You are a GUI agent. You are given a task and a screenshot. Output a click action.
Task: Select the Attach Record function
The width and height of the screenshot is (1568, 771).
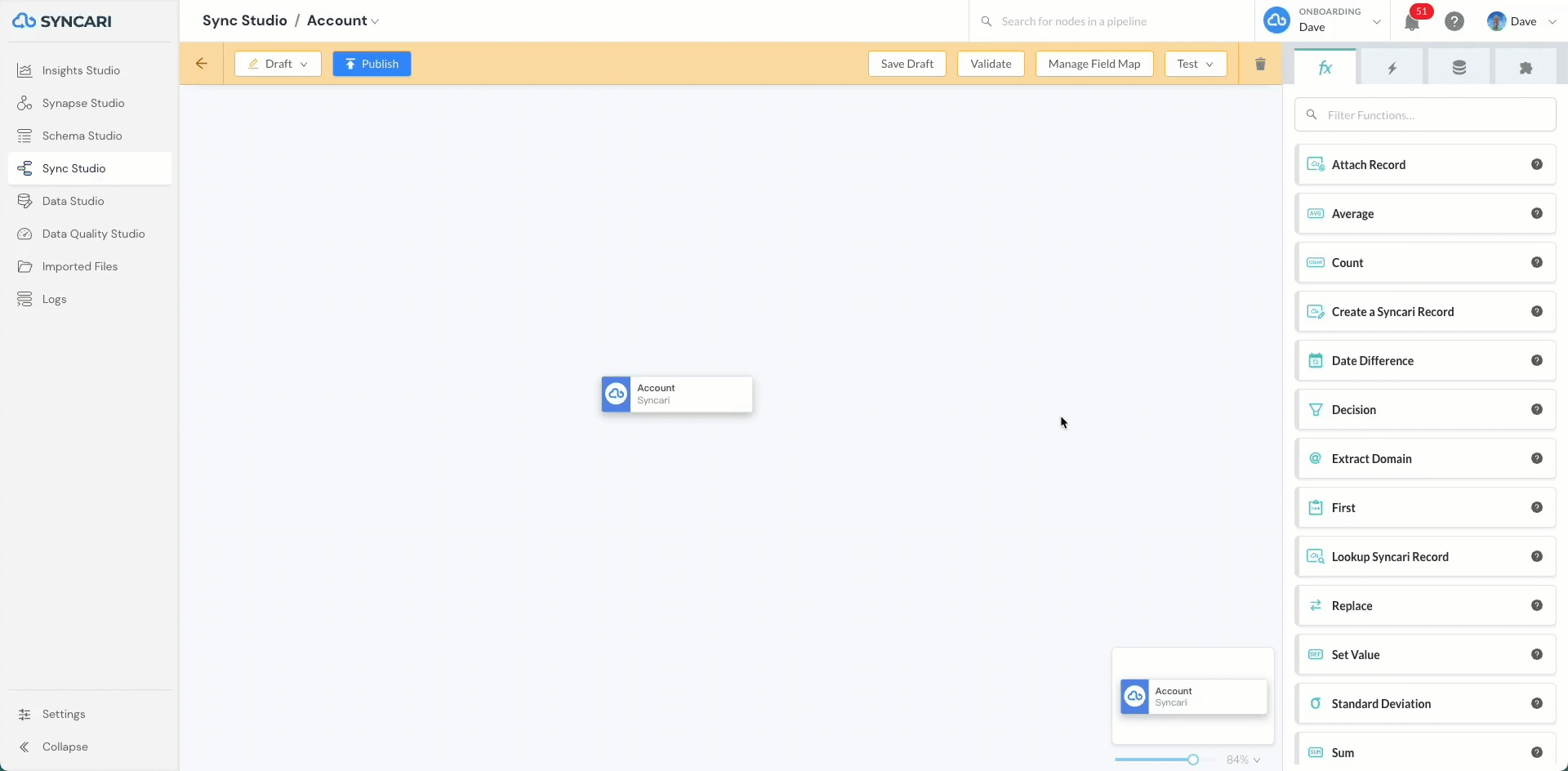(x=1425, y=165)
